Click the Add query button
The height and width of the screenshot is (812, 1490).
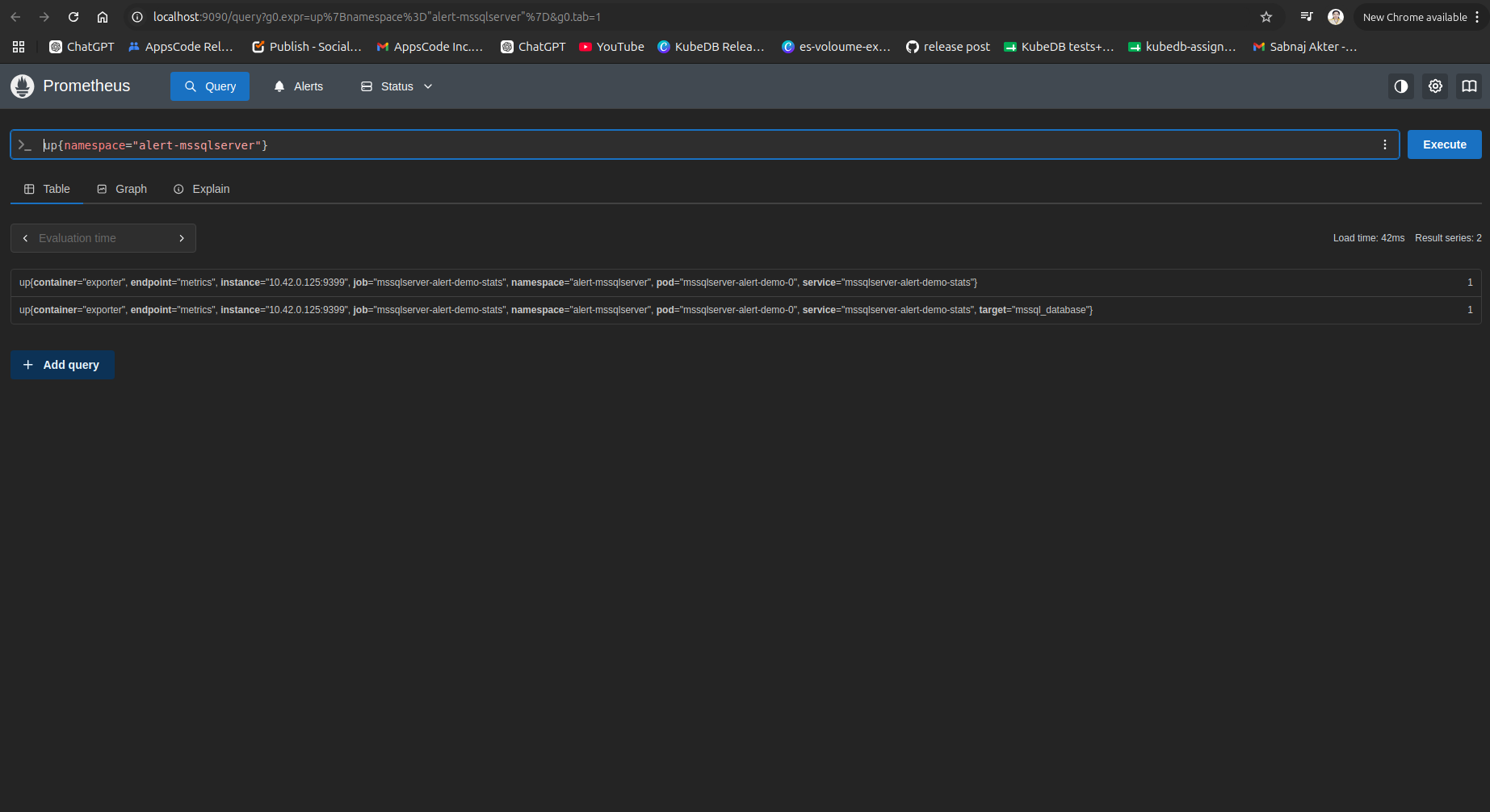point(62,365)
